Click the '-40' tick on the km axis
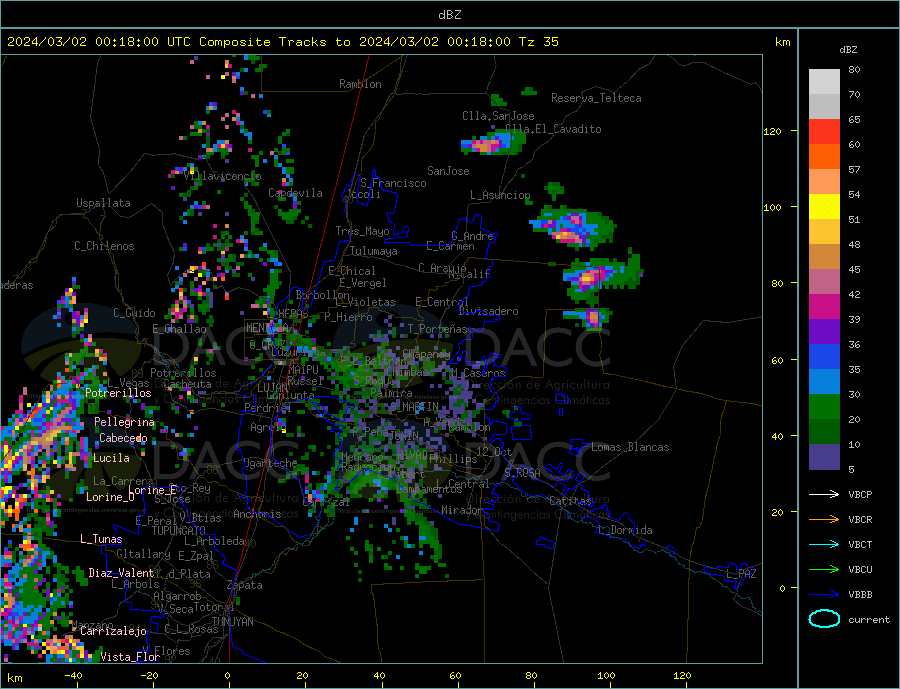The height and width of the screenshot is (689, 900). click(73, 676)
